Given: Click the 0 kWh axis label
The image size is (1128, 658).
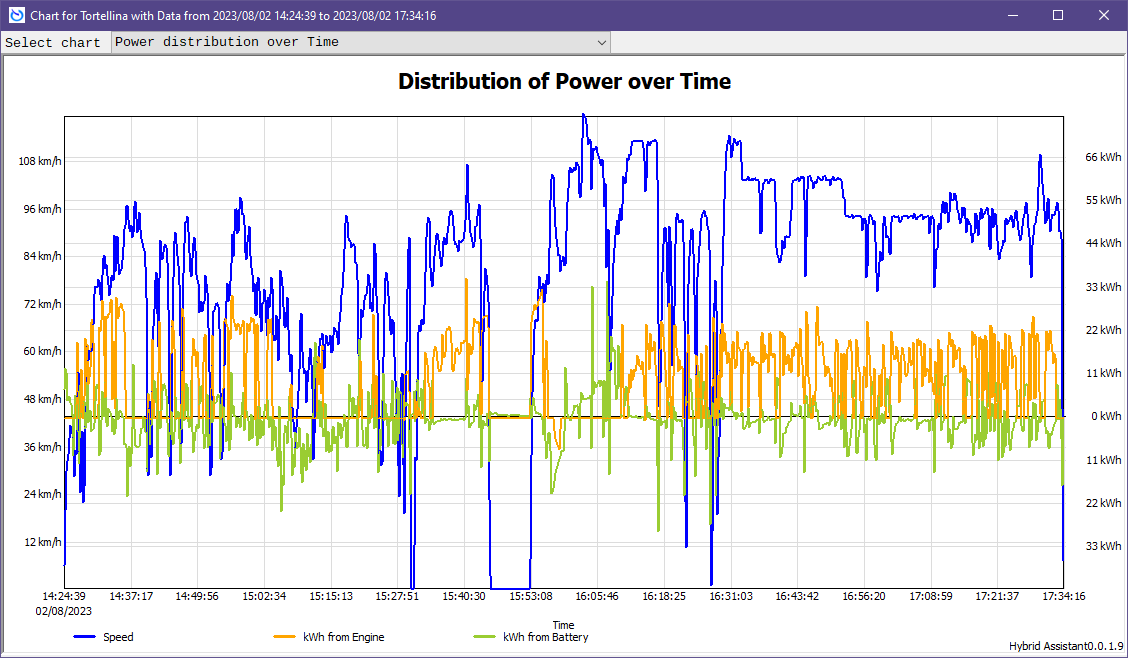Looking at the screenshot, I should [1106, 416].
